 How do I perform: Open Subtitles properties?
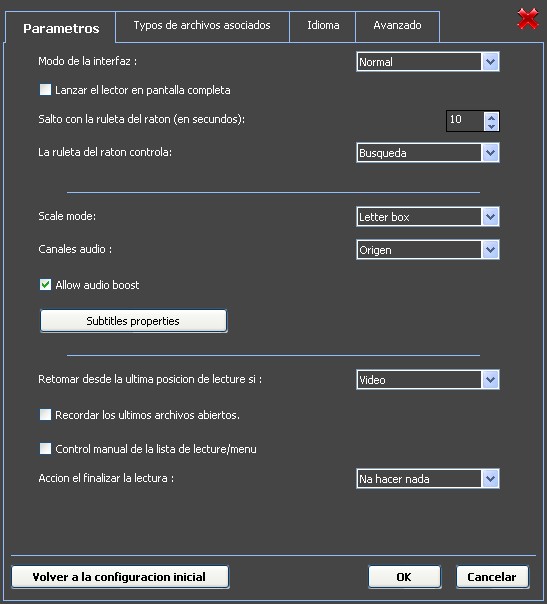pyautogui.click(x=133, y=321)
